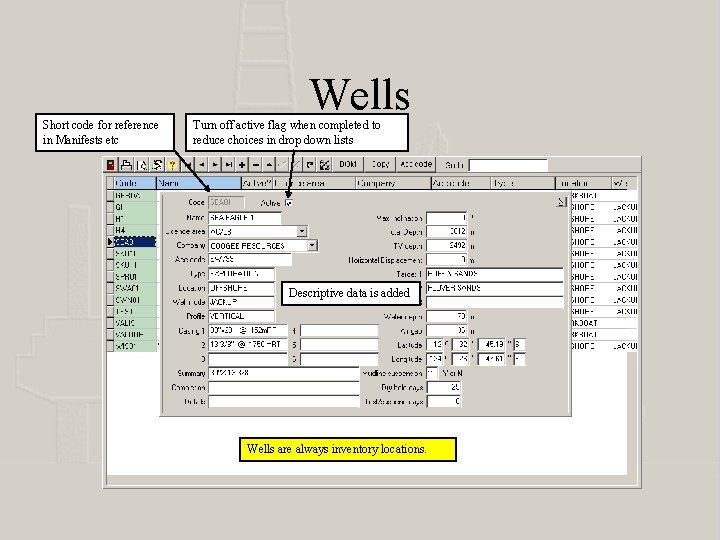This screenshot has height=540, width=720.
Task: Click the Water depth input field
Action: (x=447, y=316)
